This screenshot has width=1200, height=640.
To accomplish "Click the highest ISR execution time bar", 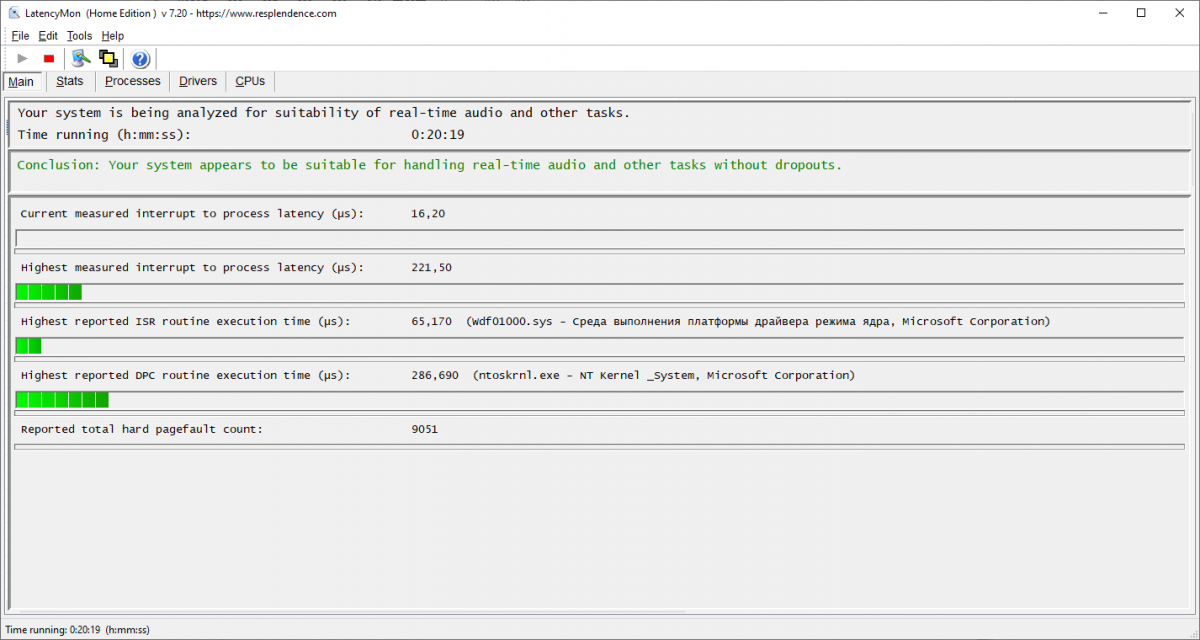I will [599, 346].
